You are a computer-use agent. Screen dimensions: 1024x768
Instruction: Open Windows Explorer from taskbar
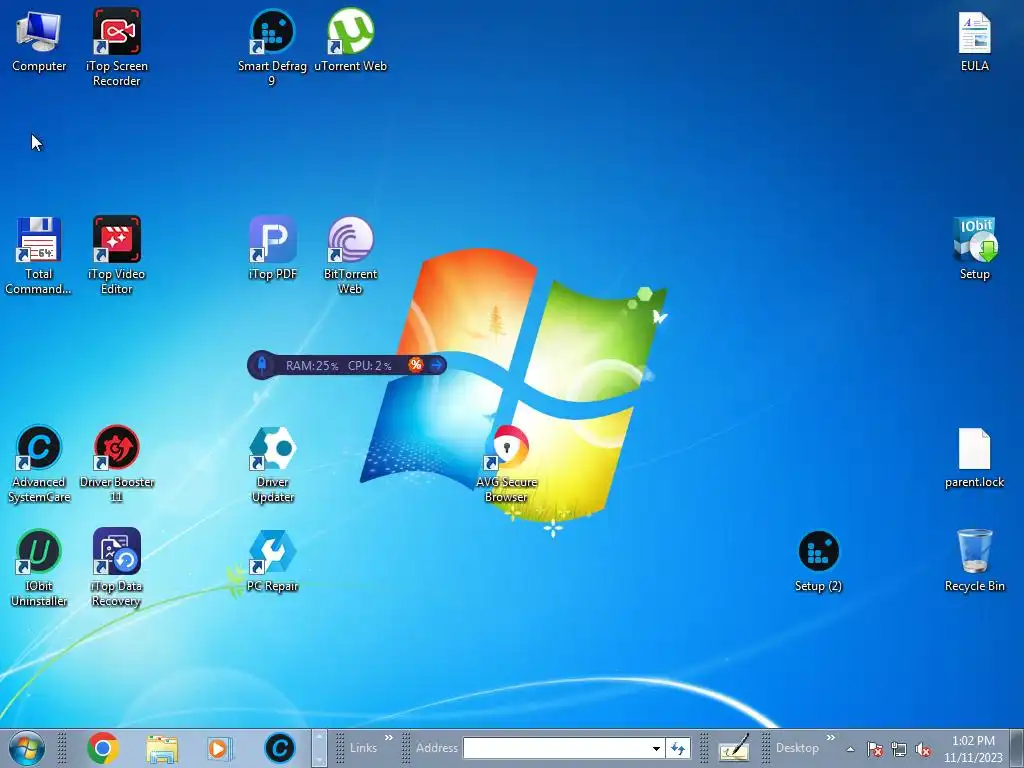pos(162,748)
